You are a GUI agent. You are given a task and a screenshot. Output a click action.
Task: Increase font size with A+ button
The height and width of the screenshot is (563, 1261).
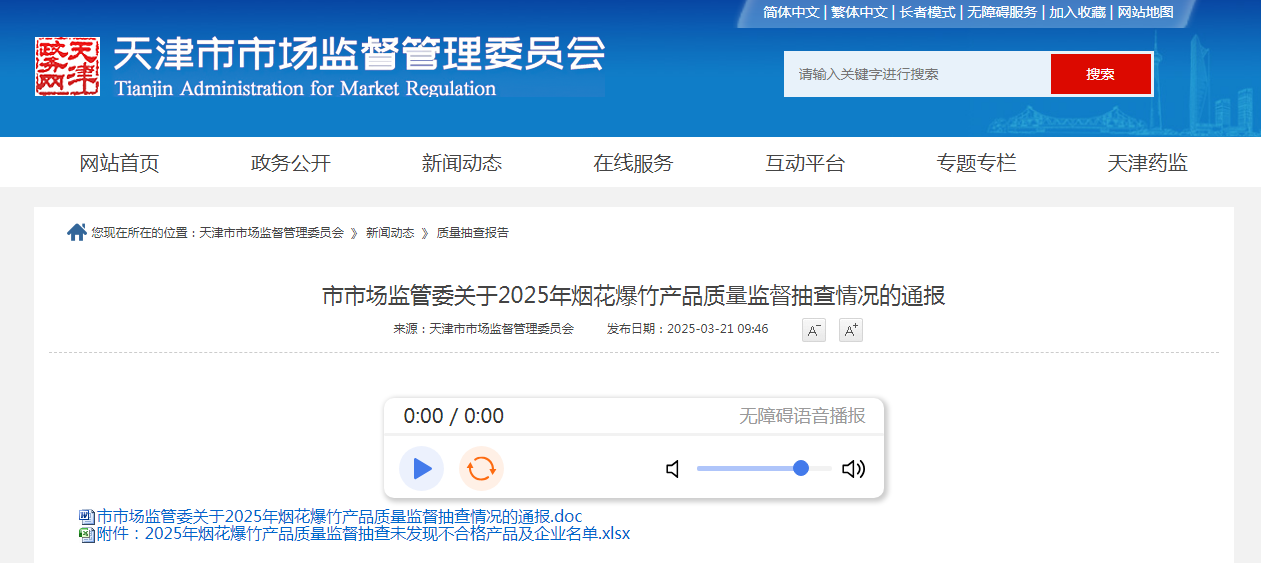(850, 330)
